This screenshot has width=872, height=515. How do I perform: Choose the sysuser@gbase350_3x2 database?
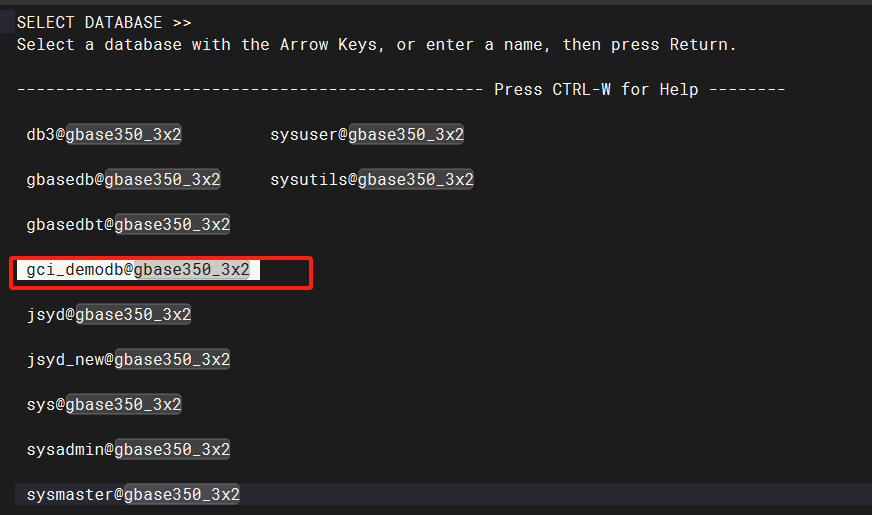point(367,135)
